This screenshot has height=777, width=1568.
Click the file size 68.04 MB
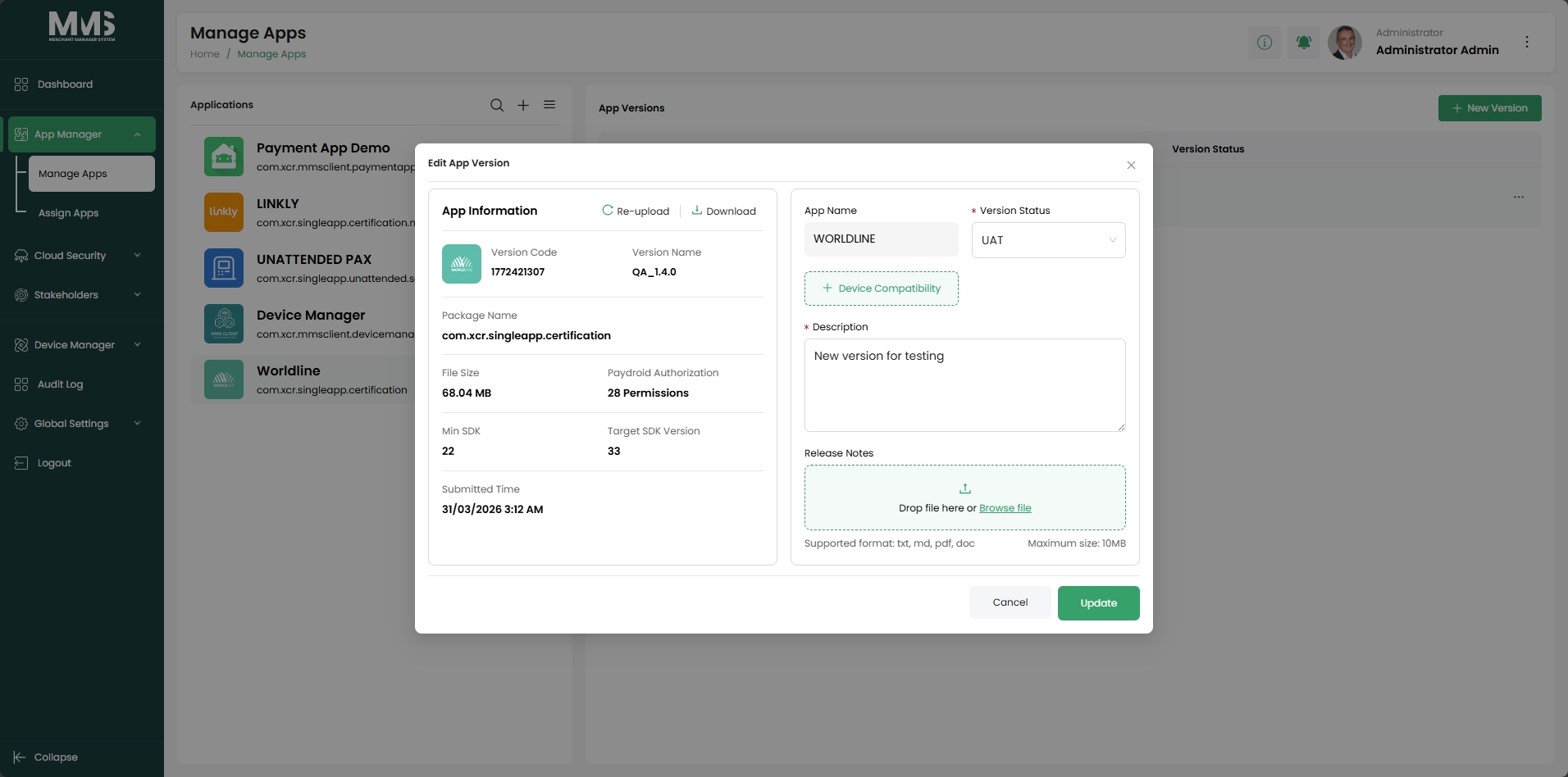[x=467, y=393]
